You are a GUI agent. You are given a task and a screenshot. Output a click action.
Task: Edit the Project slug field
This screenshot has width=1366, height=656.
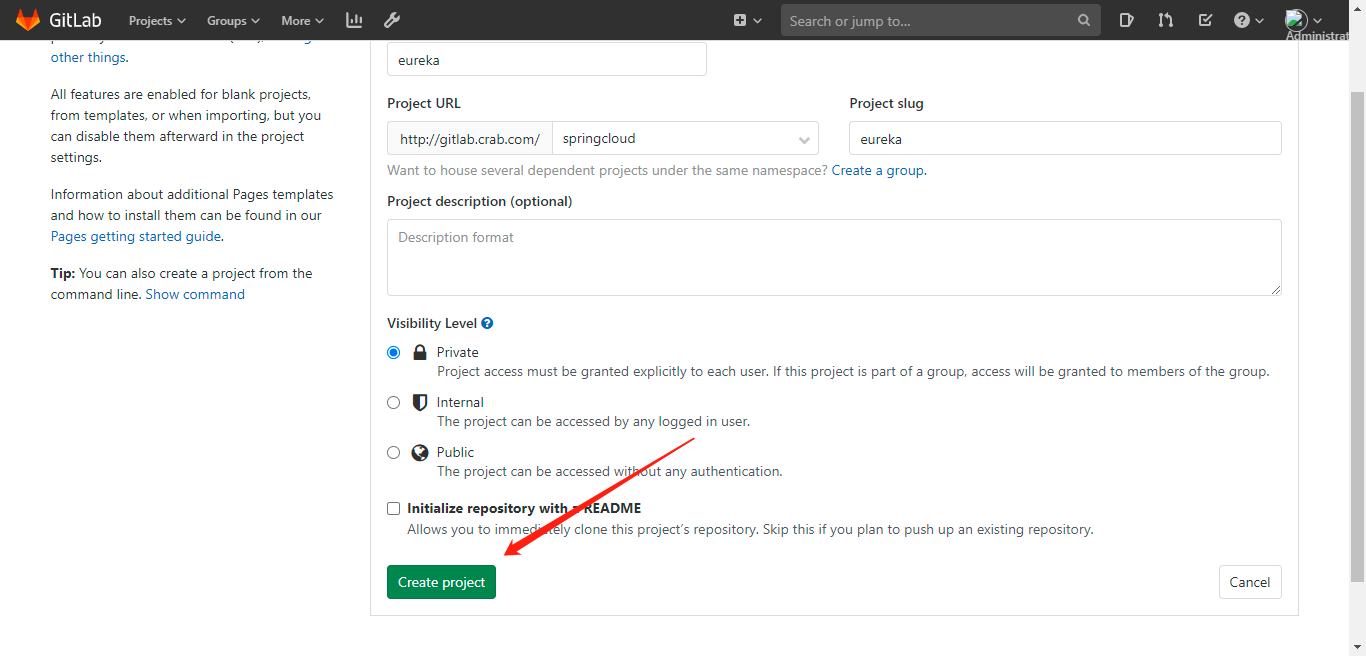point(1065,138)
